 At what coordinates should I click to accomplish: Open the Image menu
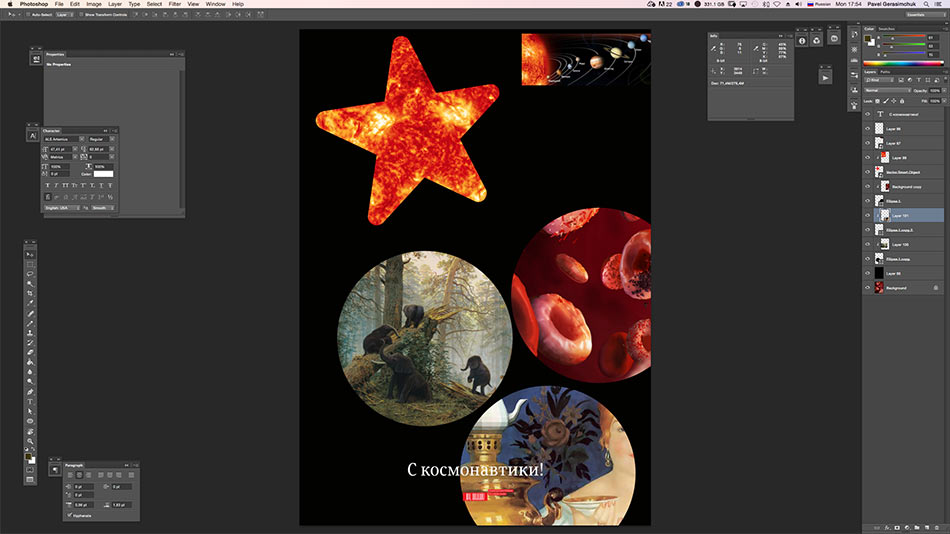click(94, 4)
